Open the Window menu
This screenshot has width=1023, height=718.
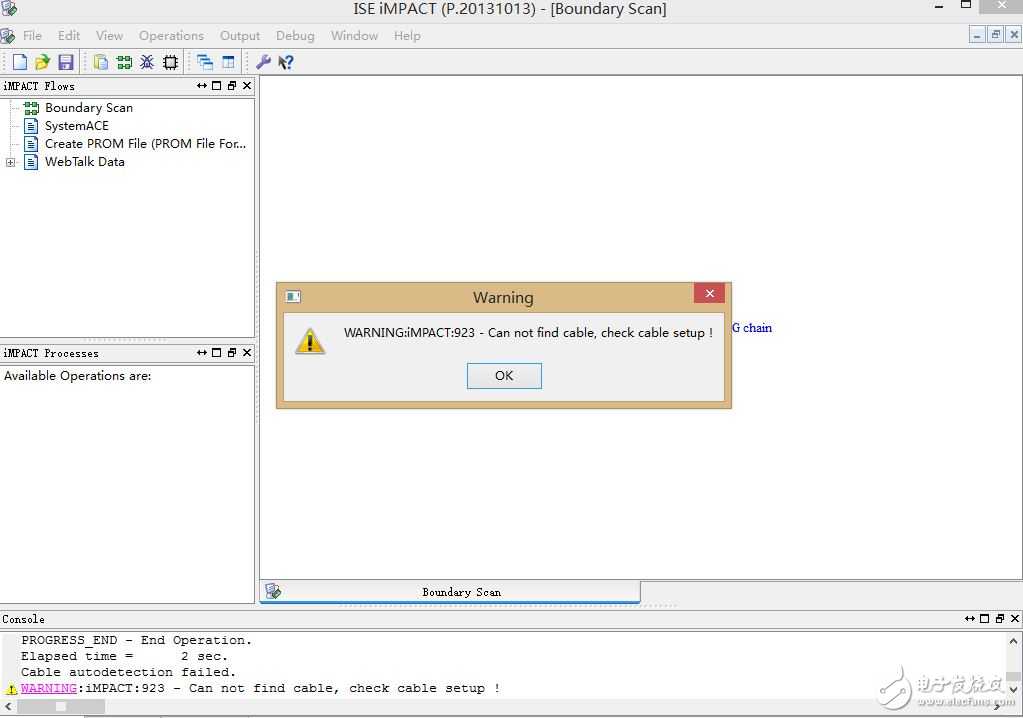pyautogui.click(x=354, y=36)
